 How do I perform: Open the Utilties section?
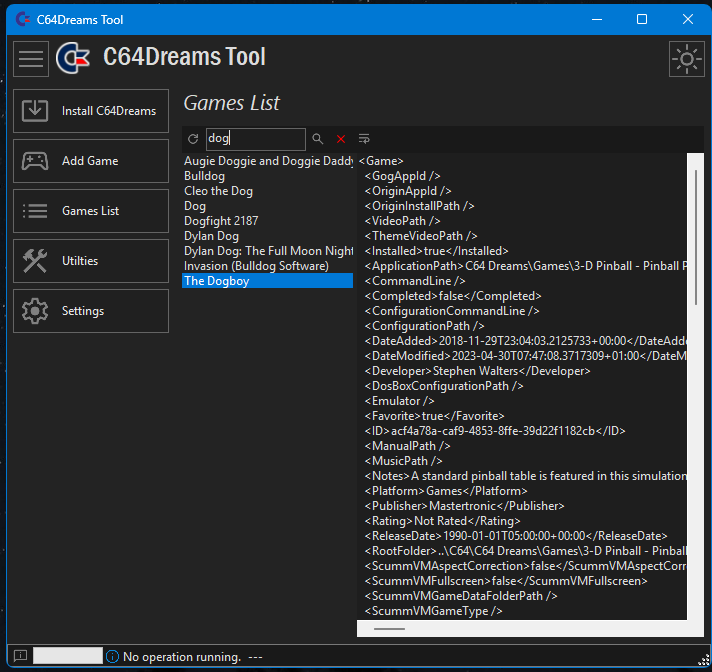[x=91, y=261]
